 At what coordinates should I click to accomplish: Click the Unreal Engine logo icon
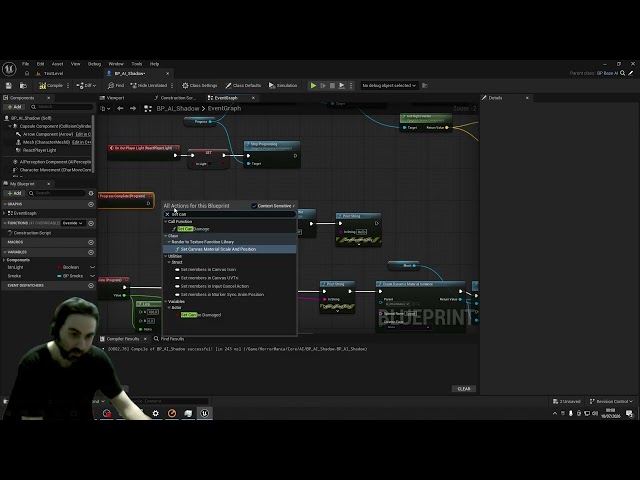click(x=9, y=69)
